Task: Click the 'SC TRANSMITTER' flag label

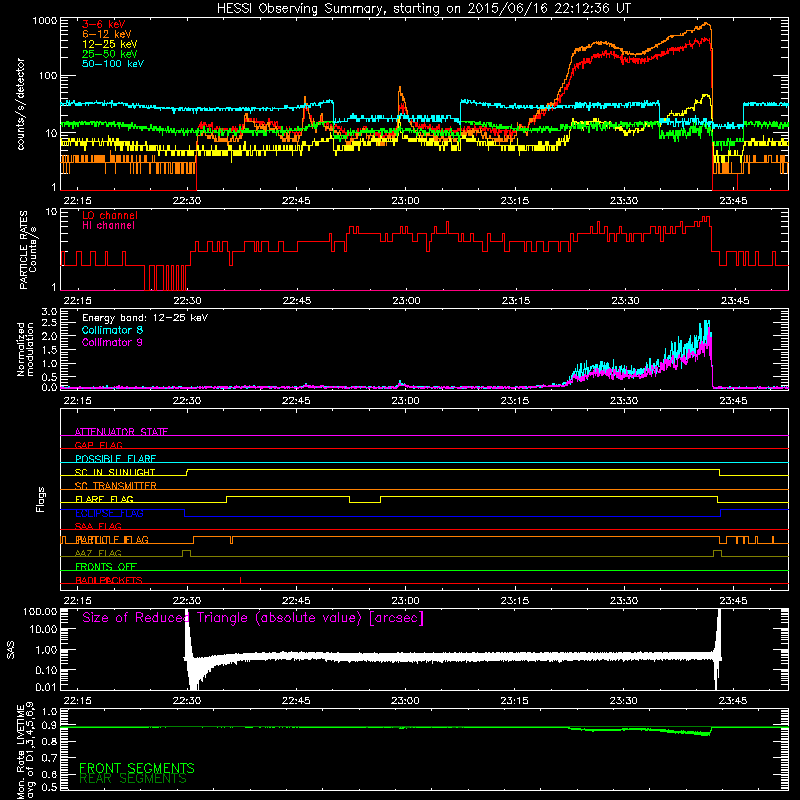Action: (115, 486)
